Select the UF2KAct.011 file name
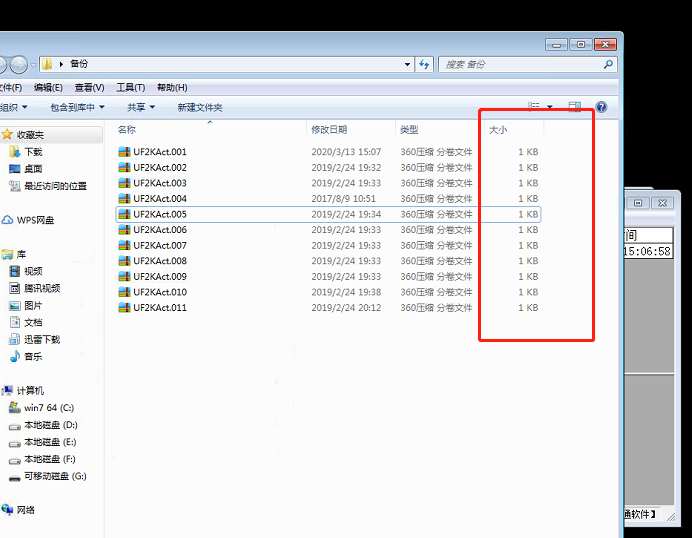Viewport: 692px width, 538px height. click(x=160, y=308)
